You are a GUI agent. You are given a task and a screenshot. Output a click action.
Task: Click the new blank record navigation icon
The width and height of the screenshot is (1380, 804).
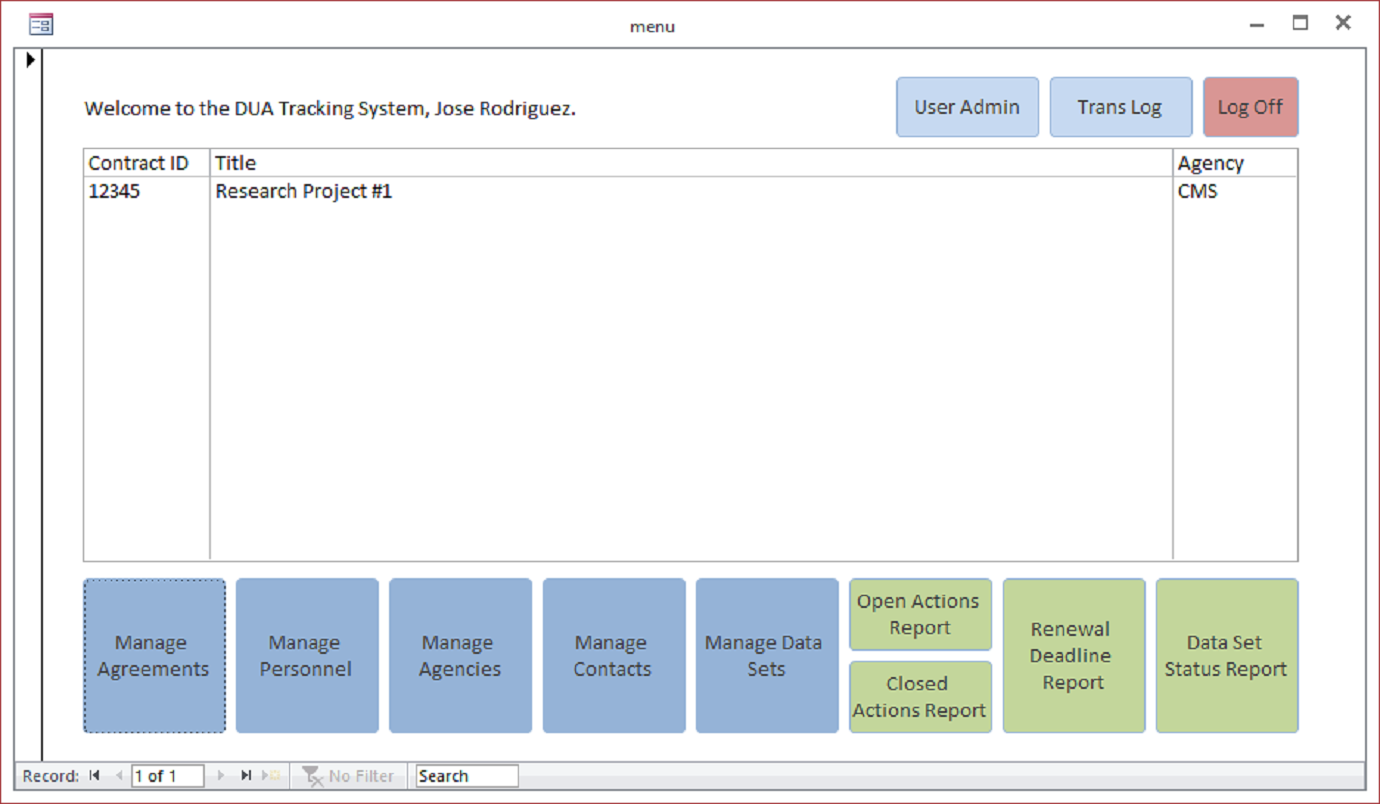coord(271,776)
